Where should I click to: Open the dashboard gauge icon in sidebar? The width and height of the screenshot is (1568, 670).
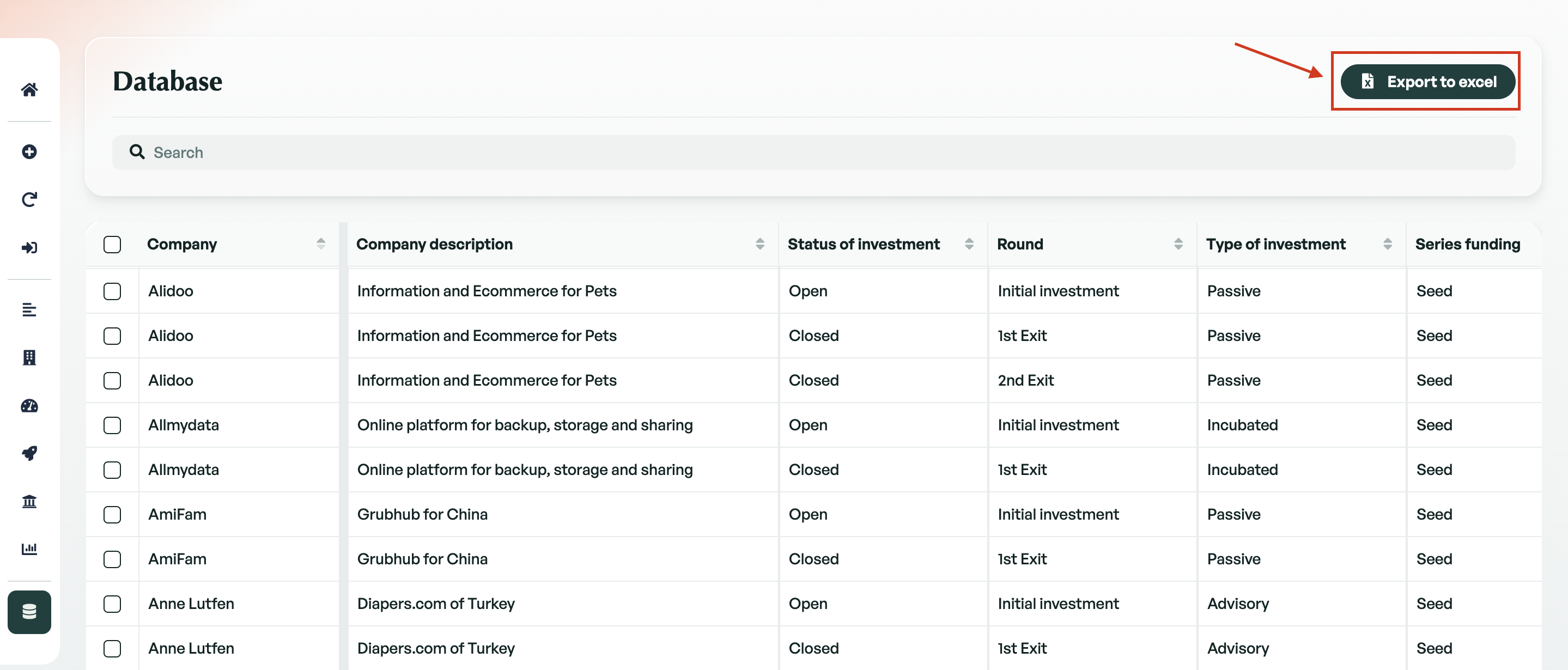pyautogui.click(x=29, y=406)
